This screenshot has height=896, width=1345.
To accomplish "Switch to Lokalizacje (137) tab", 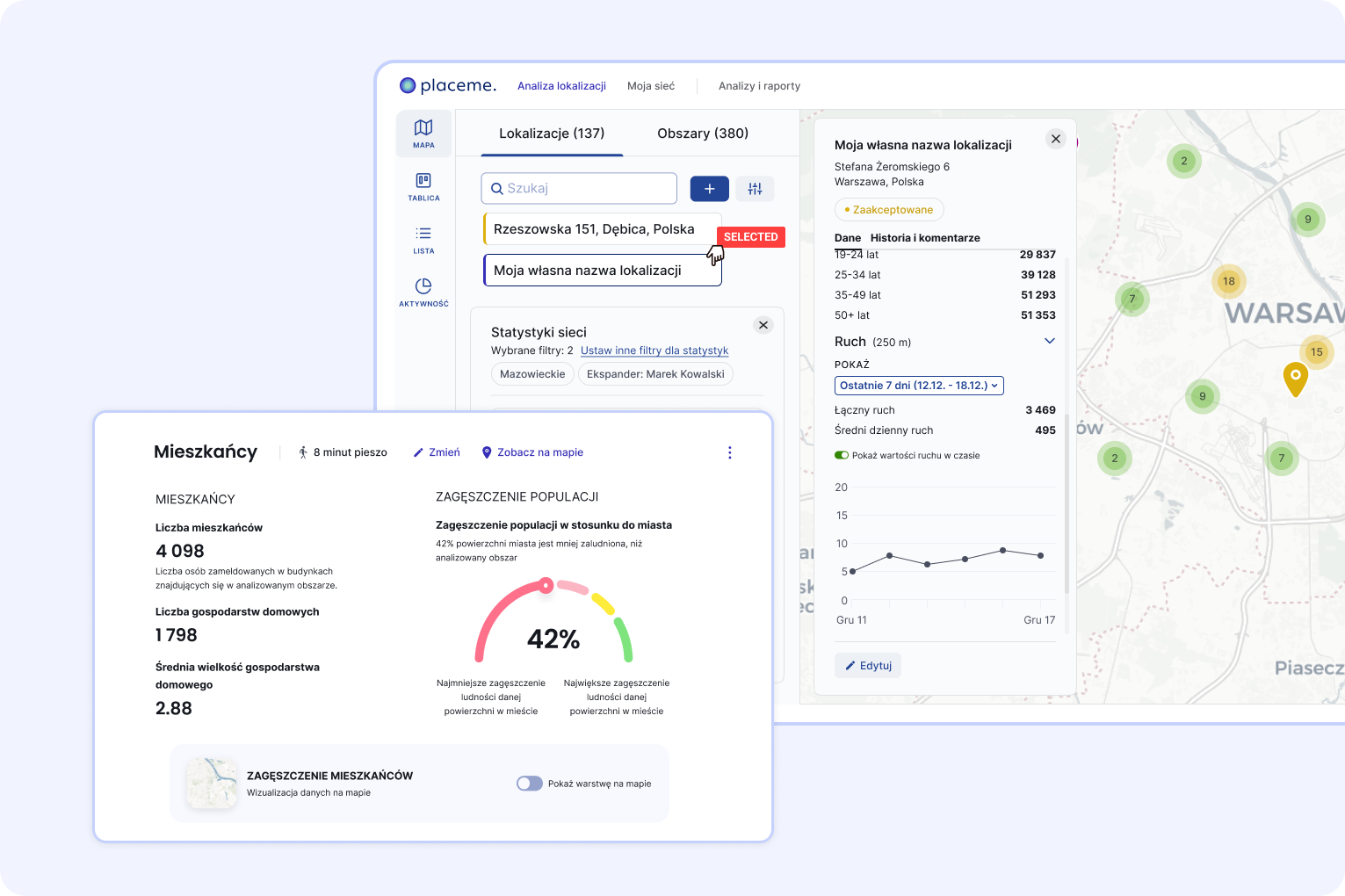I will (x=552, y=134).
